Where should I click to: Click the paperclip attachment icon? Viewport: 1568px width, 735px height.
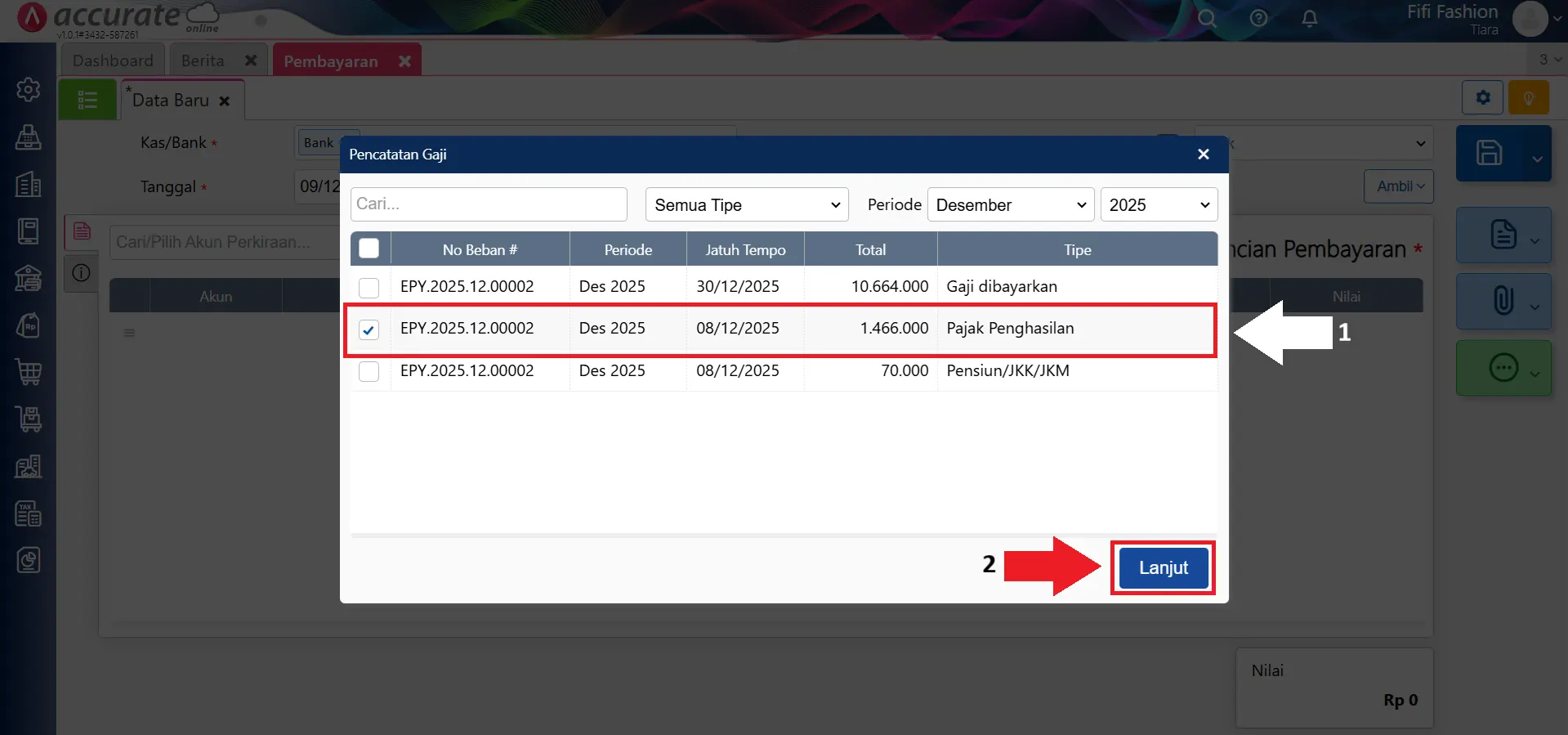1503,300
